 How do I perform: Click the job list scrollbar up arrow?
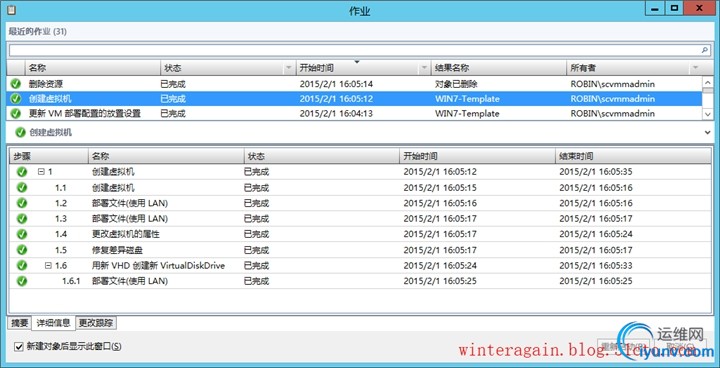[x=707, y=83]
